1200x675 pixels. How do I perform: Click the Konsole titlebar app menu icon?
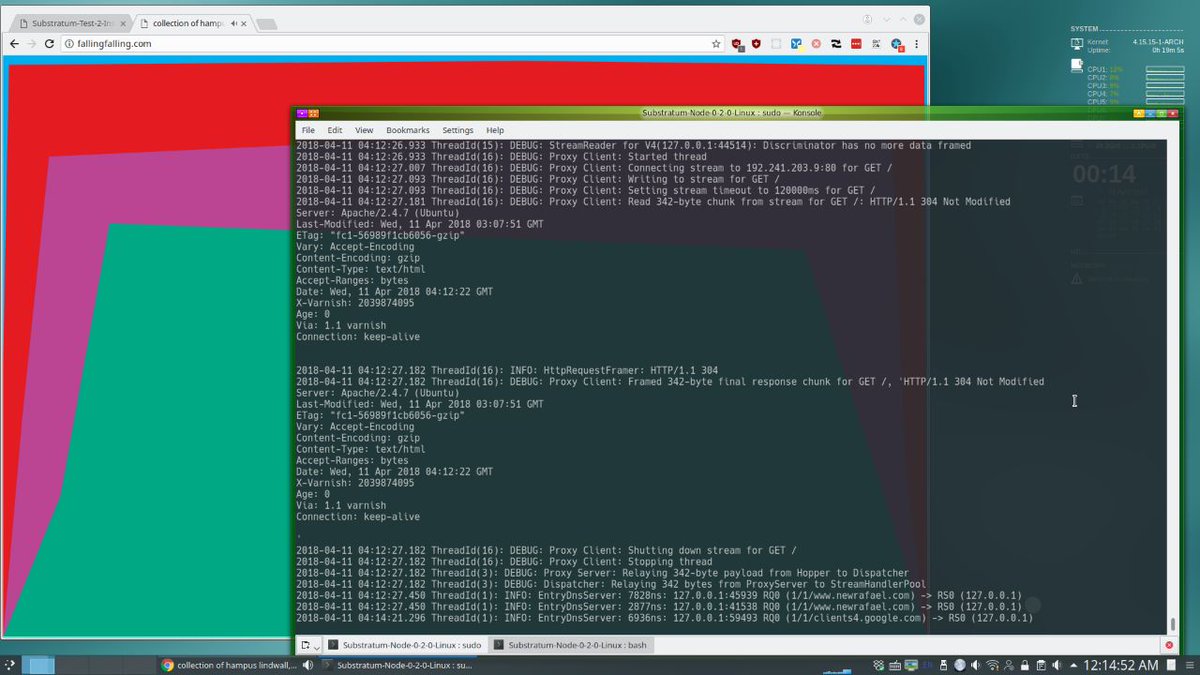click(302, 113)
